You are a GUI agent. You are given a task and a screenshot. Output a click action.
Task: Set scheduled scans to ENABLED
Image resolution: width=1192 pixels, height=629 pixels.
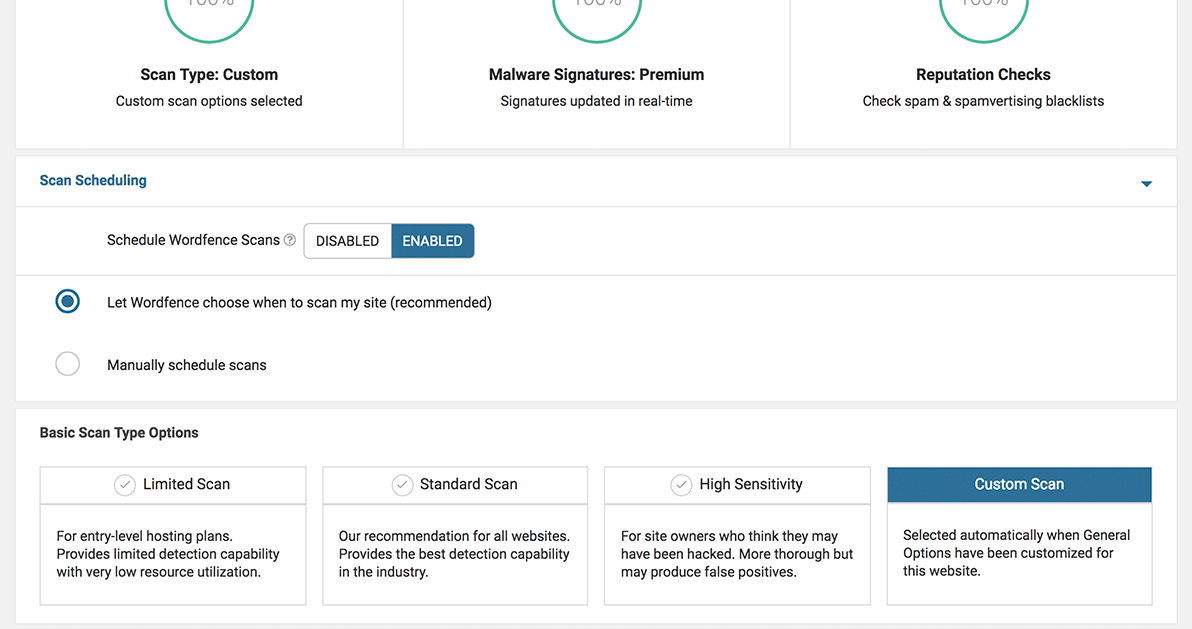pos(432,241)
